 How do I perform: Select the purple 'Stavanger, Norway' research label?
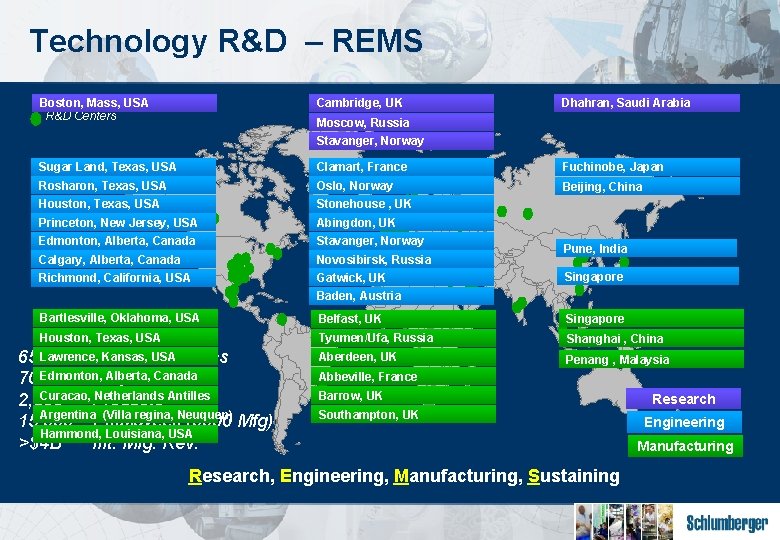pyautogui.click(x=401, y=141)
